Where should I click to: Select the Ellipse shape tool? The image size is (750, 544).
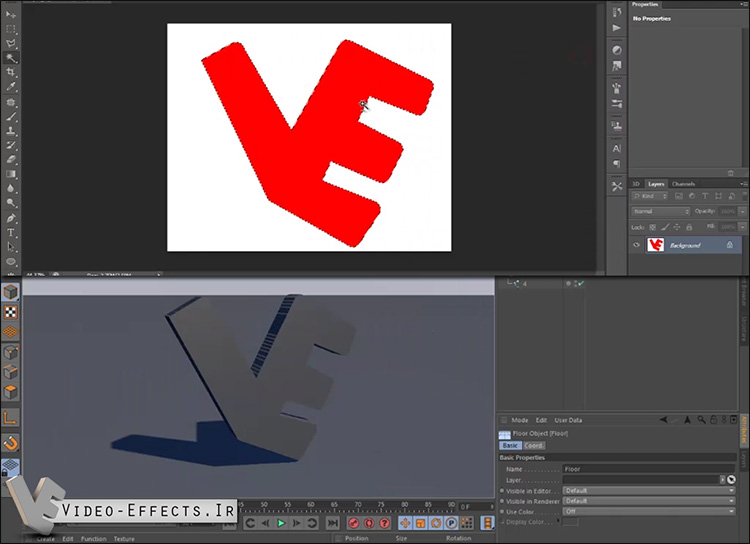coord(11,262)
